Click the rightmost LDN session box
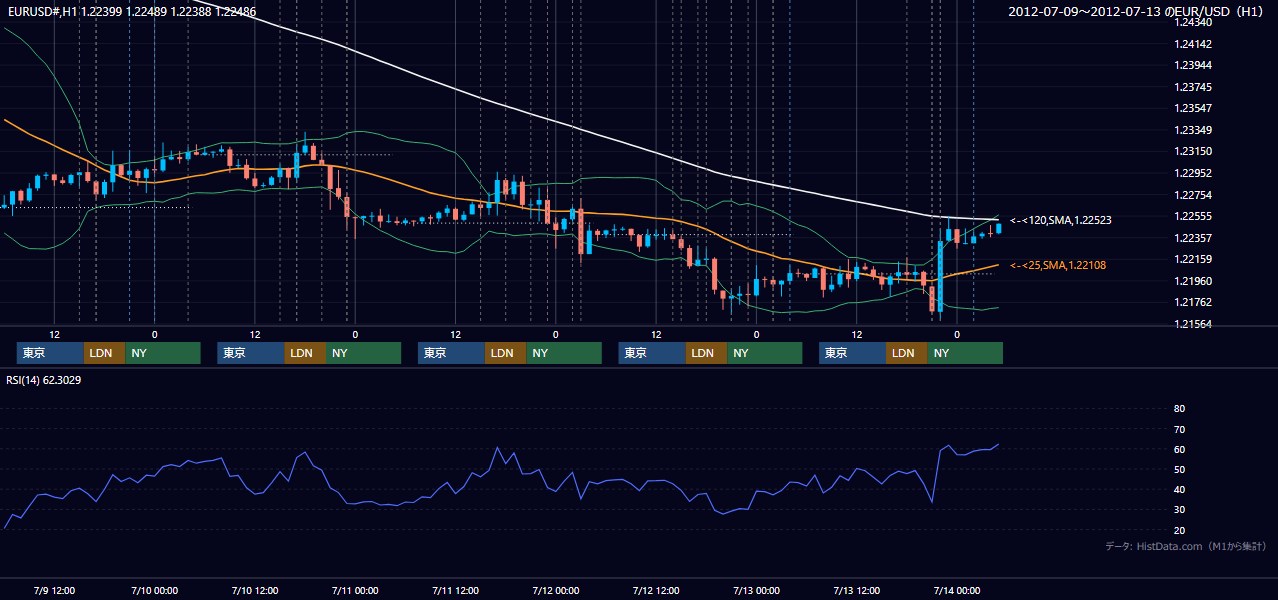 tap(907, 353)
